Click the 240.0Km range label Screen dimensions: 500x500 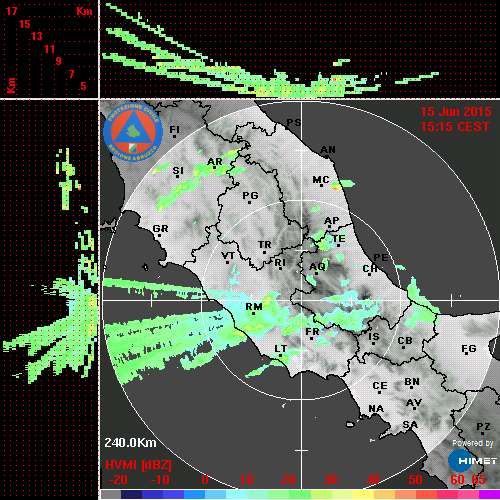130,443
